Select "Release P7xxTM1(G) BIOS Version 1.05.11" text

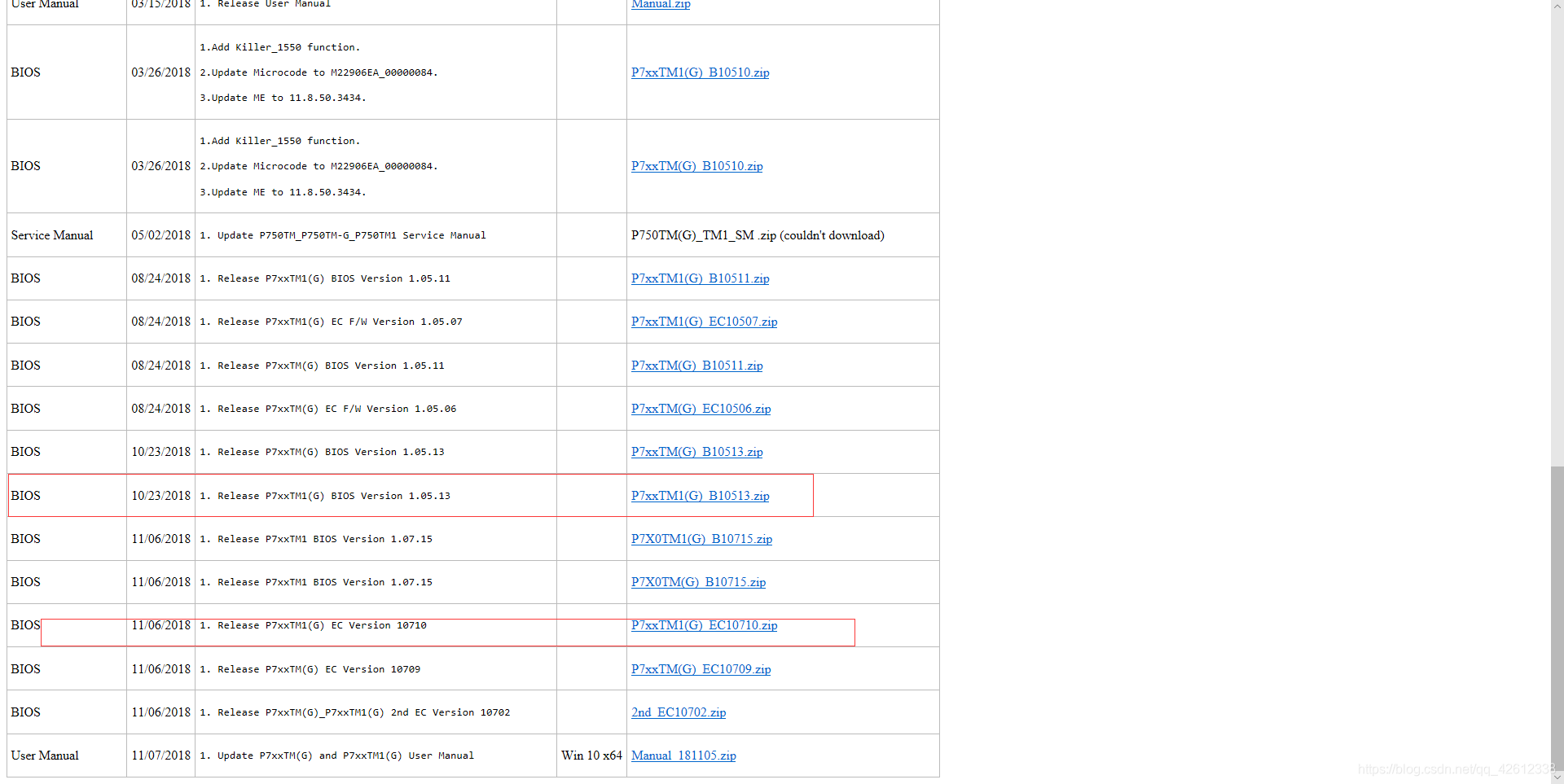333,278
